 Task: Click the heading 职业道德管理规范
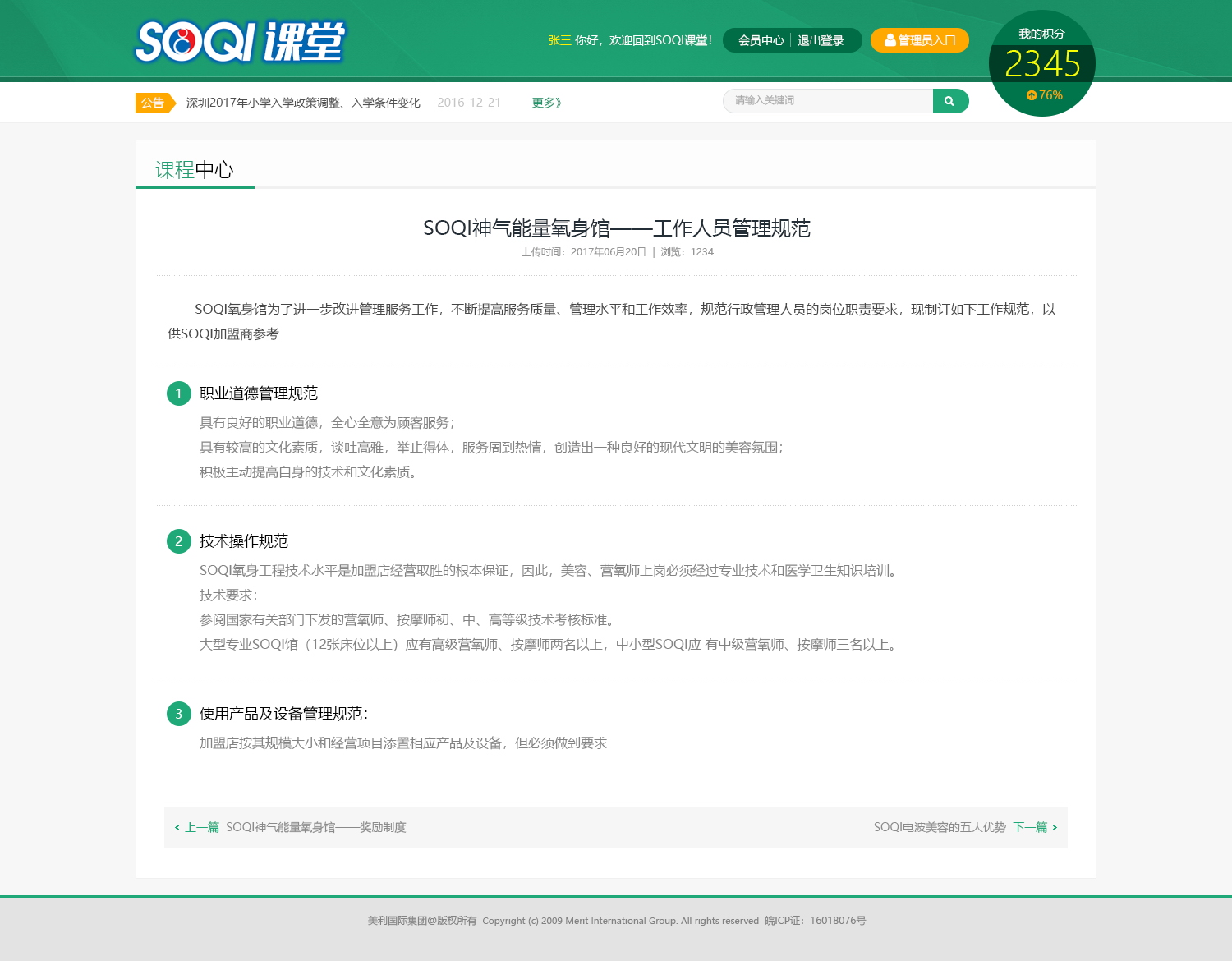[x=259, y=393]
